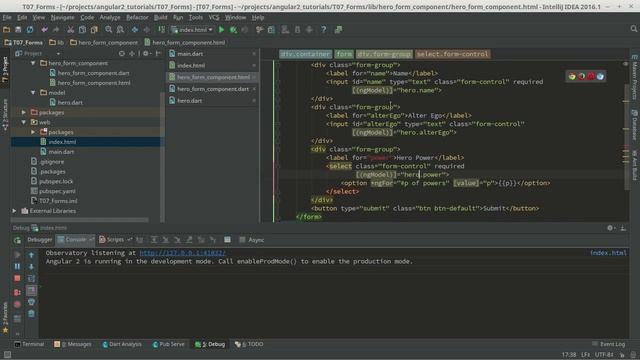
Task: Open Help with the question mark icon
Action: (324, 30)
